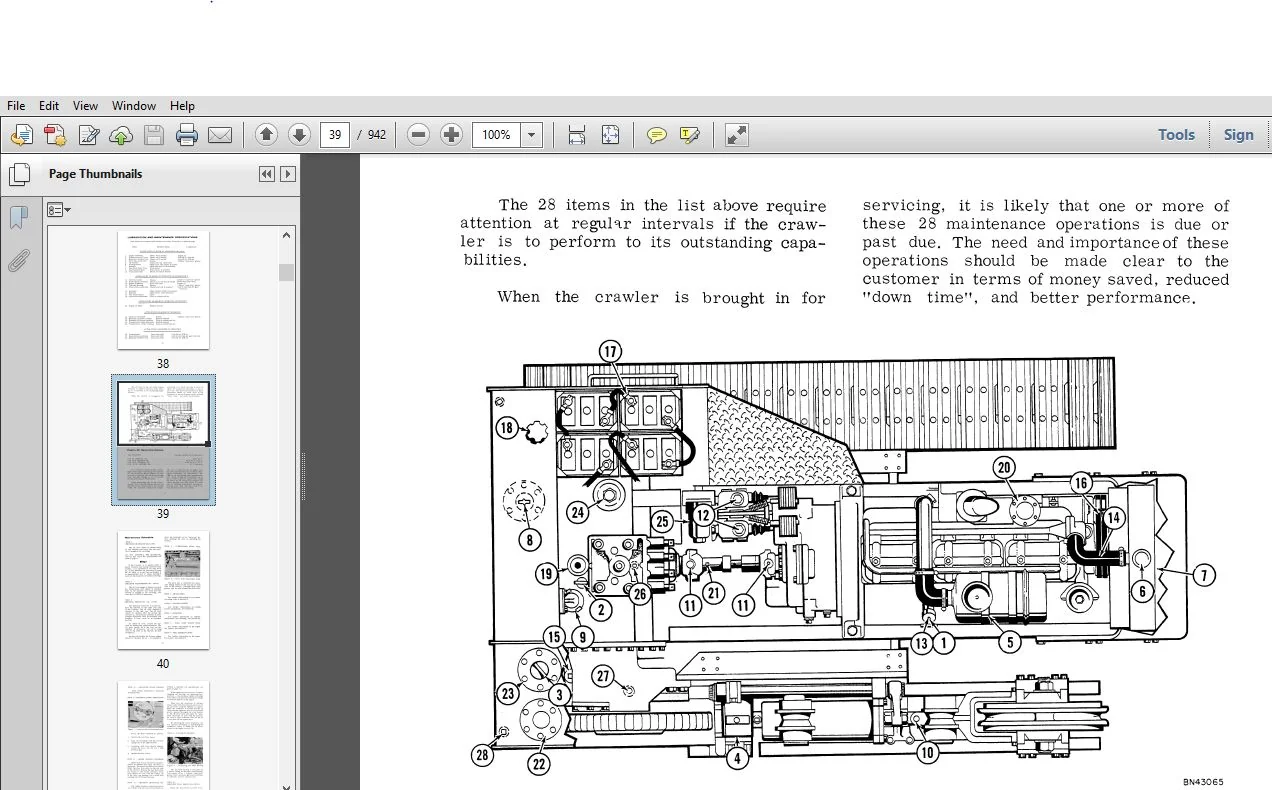Viewport: 1272px width, 790px height.
Task: Open the Sign pane
Action: [x=1238, y=135]
